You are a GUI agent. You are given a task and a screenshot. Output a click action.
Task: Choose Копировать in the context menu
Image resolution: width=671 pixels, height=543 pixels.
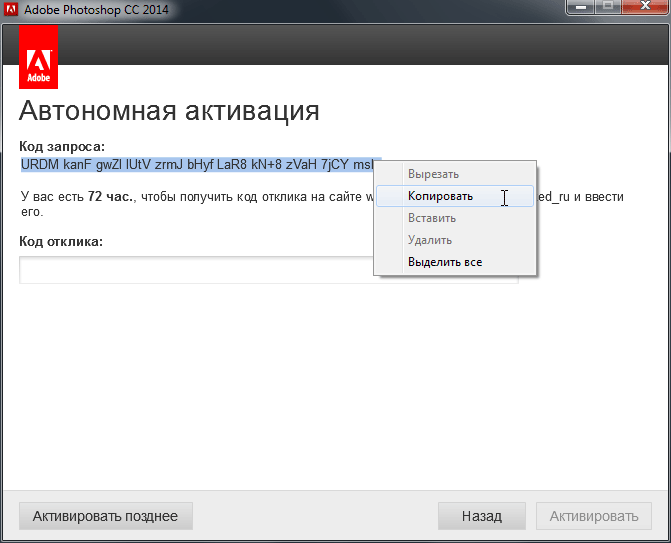(455, 196)
